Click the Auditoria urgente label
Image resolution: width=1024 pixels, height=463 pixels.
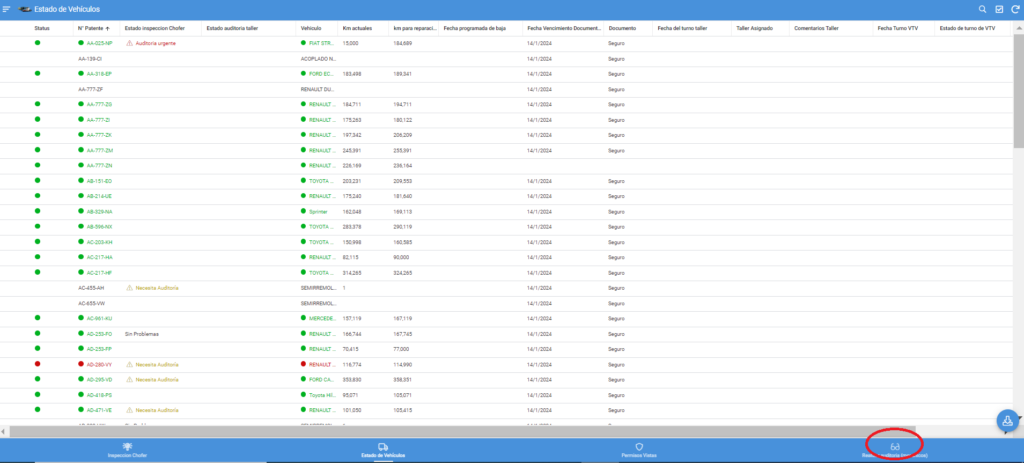155,44
